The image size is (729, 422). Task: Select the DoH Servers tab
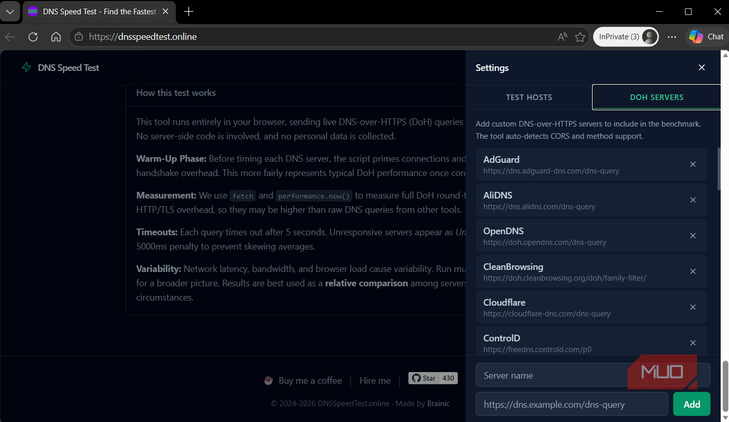656,97
